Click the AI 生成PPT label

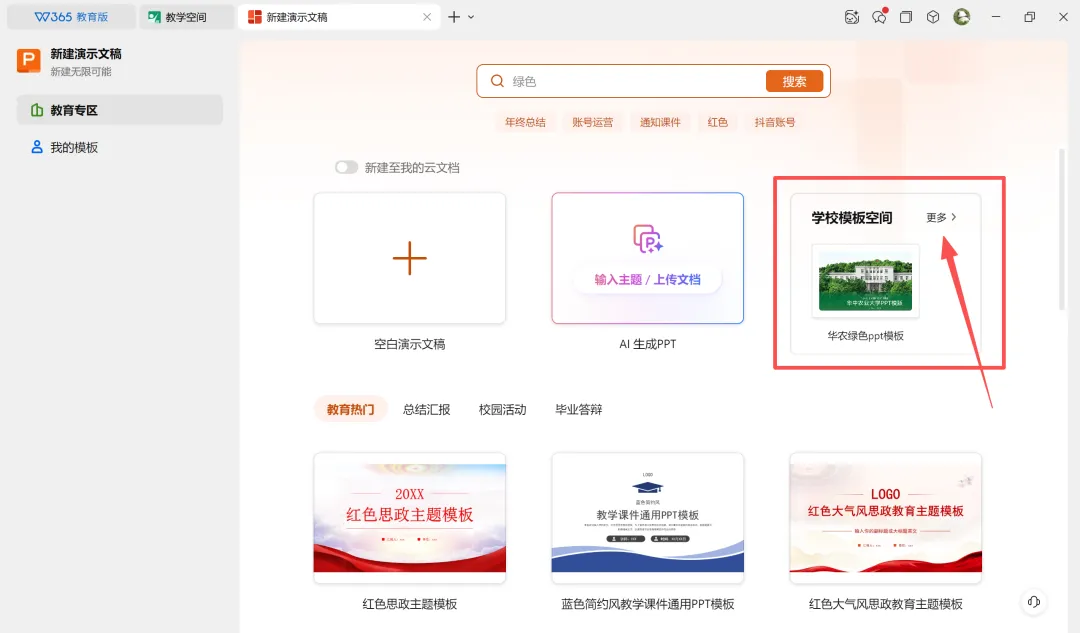pyautogui.click(x=647, y=344)
